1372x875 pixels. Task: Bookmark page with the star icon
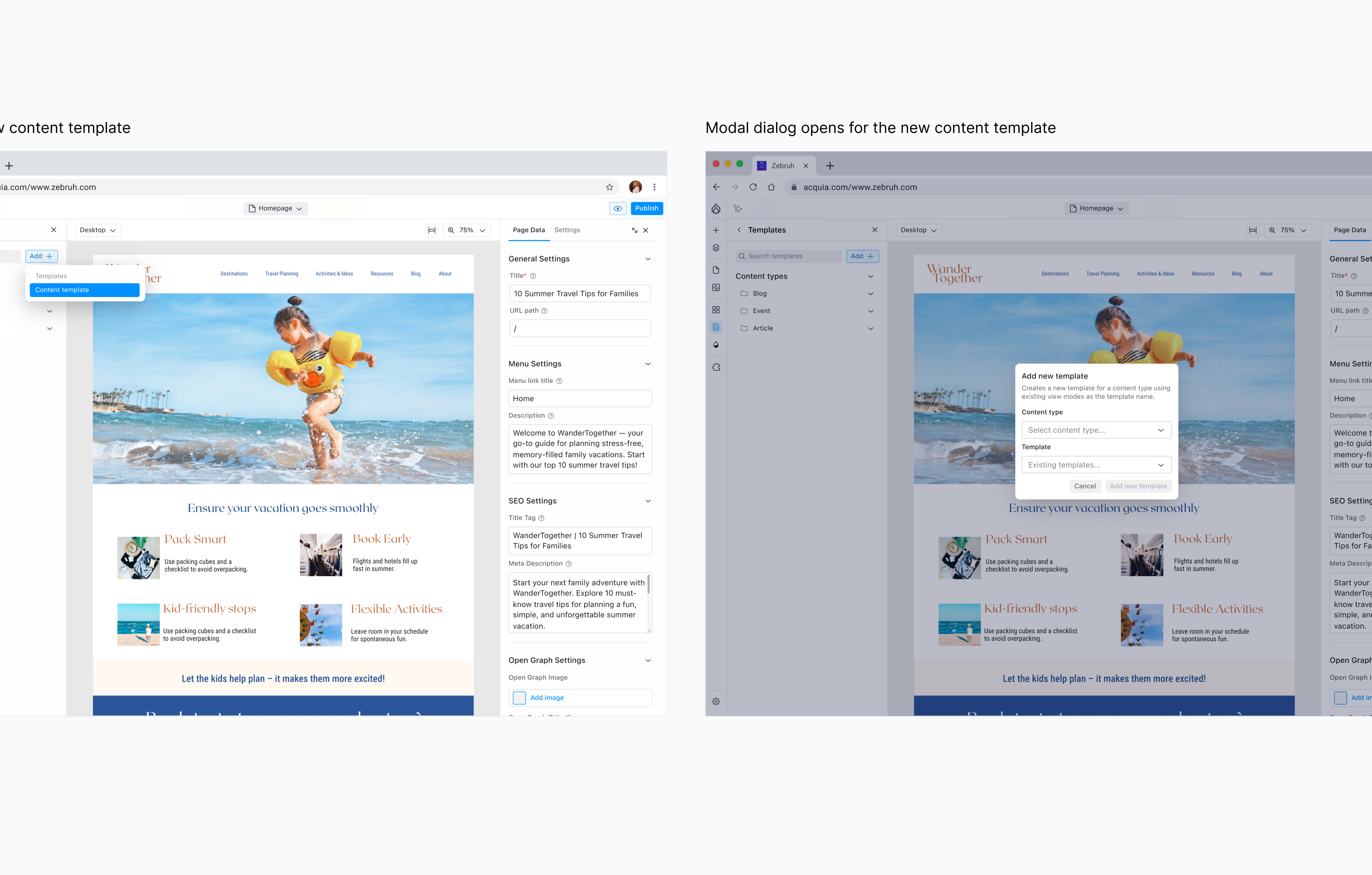(x=609, y=187)
